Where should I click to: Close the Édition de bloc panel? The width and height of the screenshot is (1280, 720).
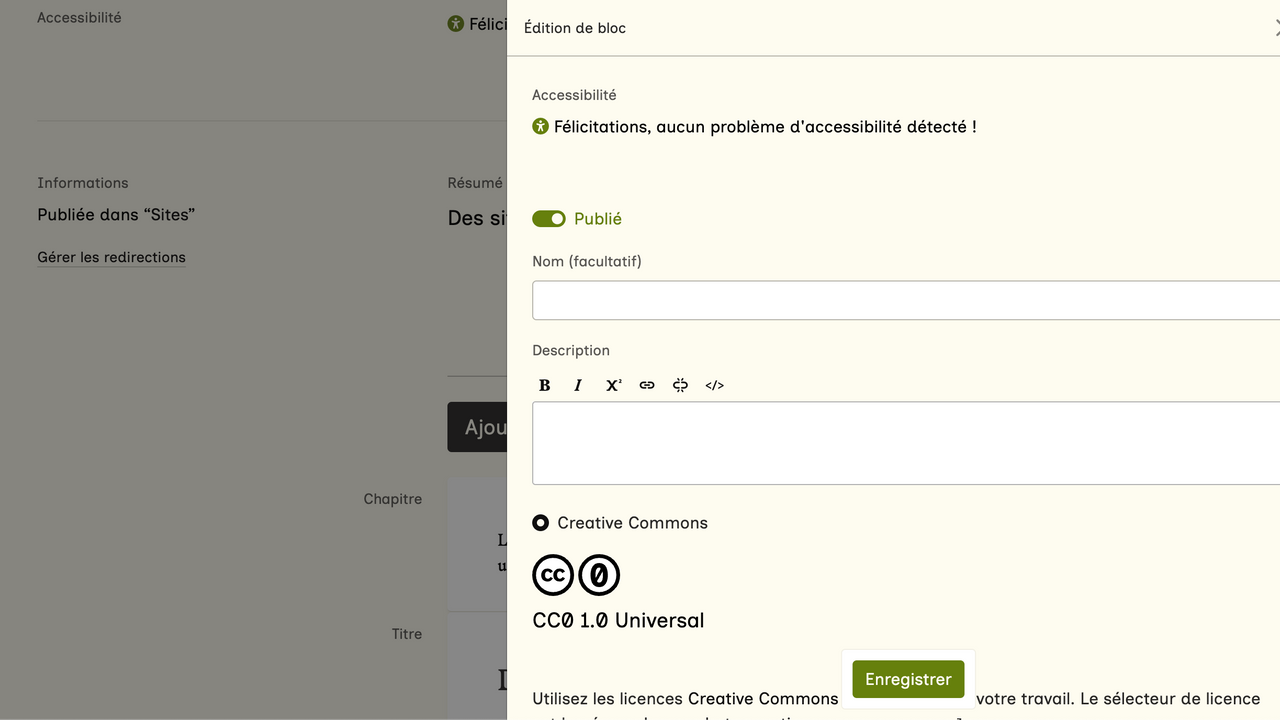[x=1276, y=28]
